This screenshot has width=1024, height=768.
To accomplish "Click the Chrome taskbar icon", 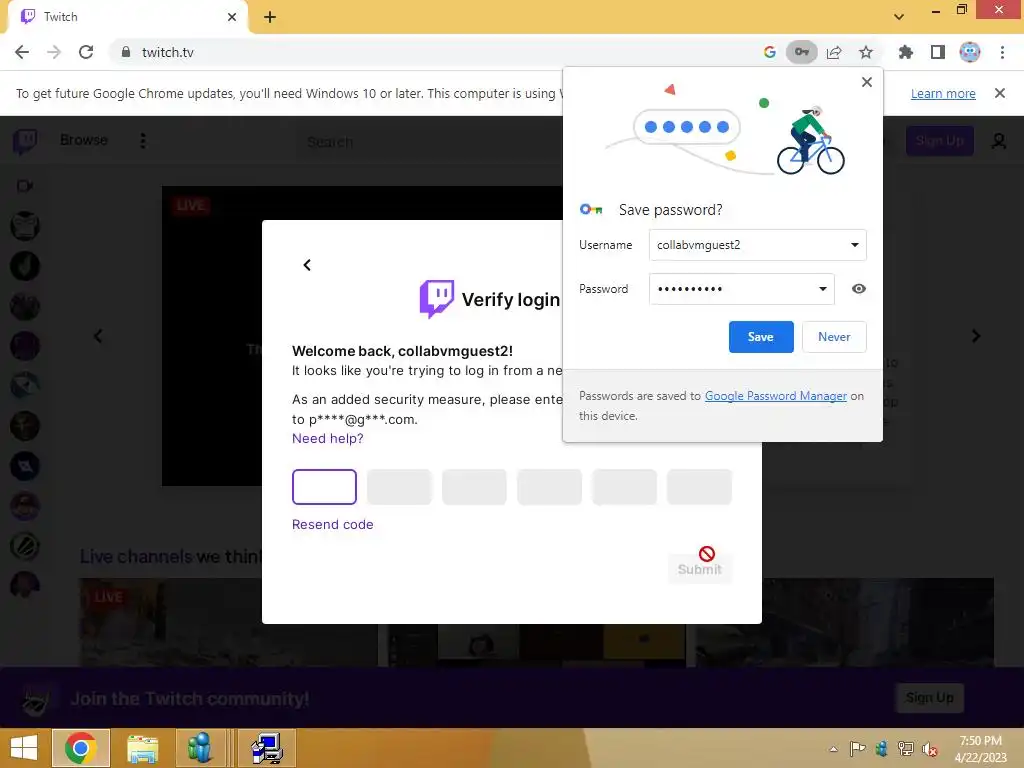I will (80, 748).
